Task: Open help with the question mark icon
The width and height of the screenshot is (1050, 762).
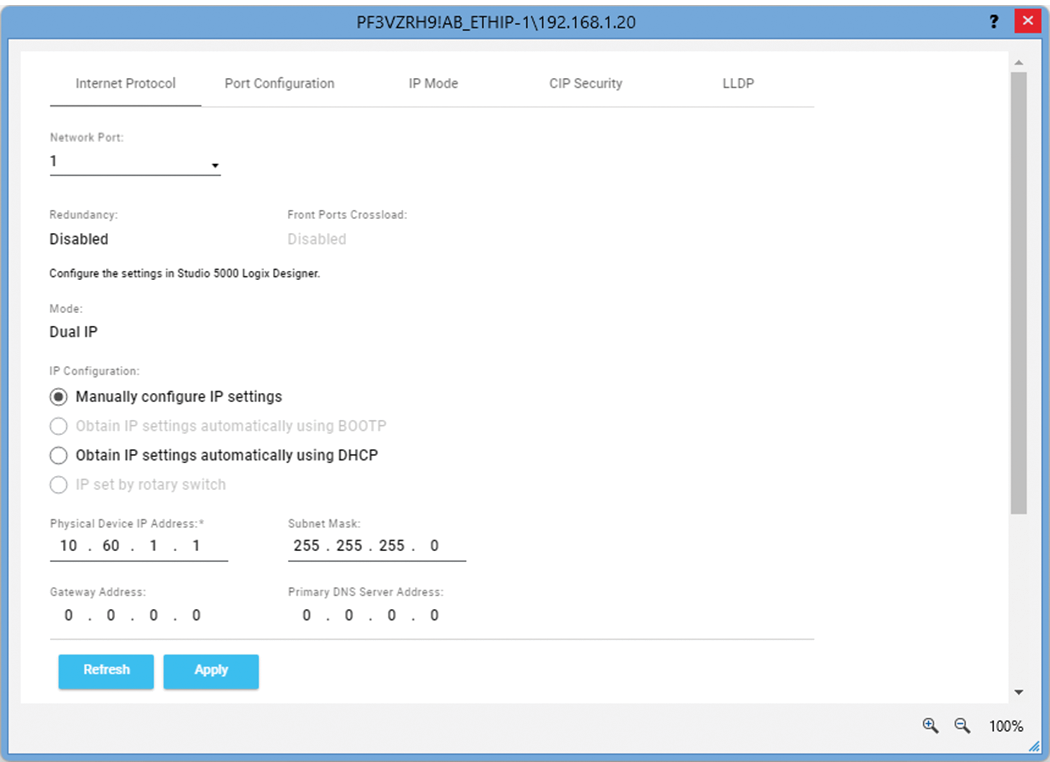Action: 994,21
